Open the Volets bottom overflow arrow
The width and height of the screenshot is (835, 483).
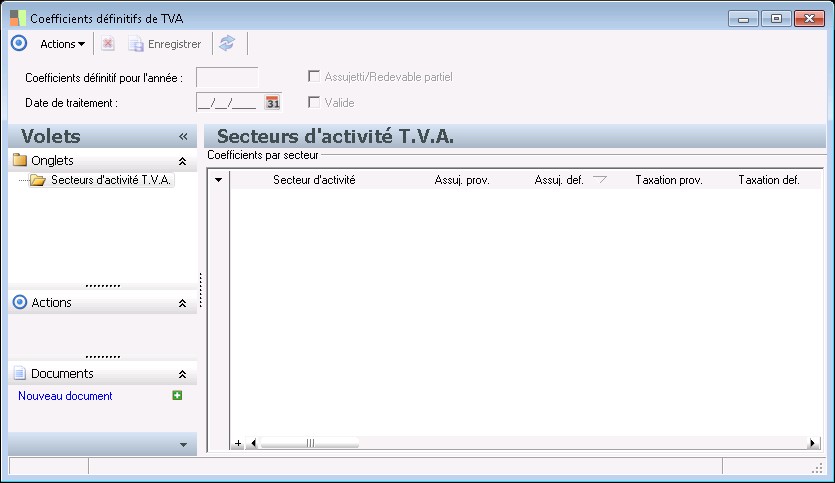click(x=183, y=445)
